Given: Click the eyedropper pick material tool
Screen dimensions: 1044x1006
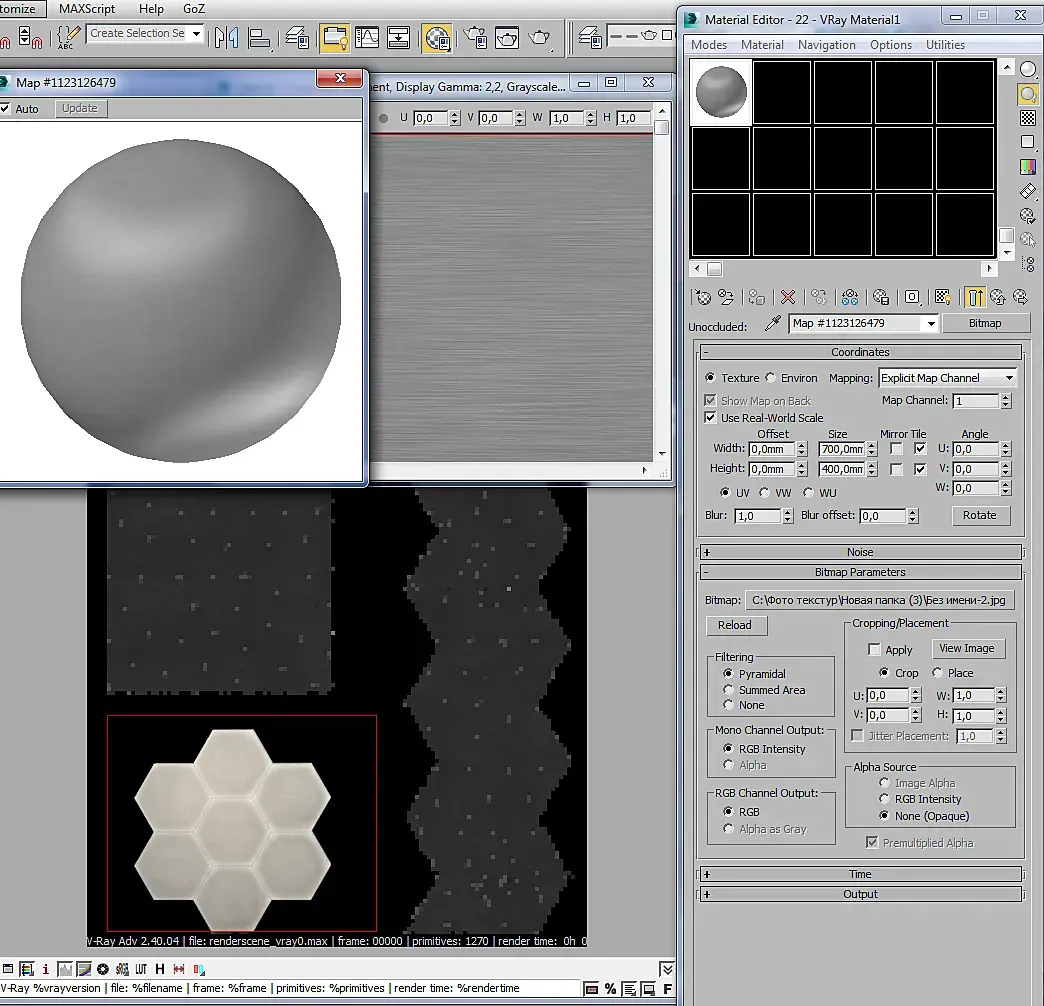Looking at the screenshot, I should pyautogui.click(x=772, y=324).
